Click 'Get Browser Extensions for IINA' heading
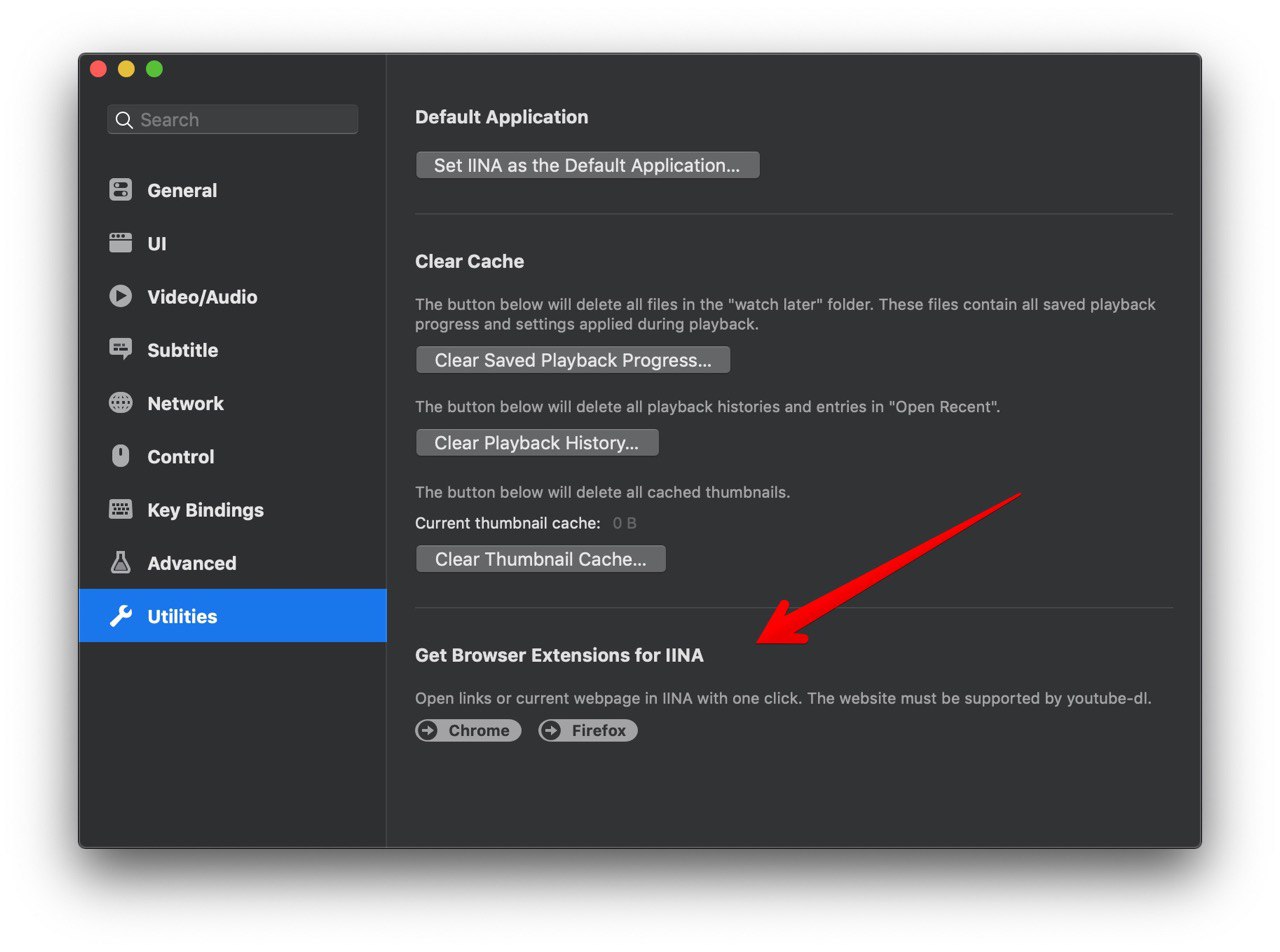 [x=559, y=655]
